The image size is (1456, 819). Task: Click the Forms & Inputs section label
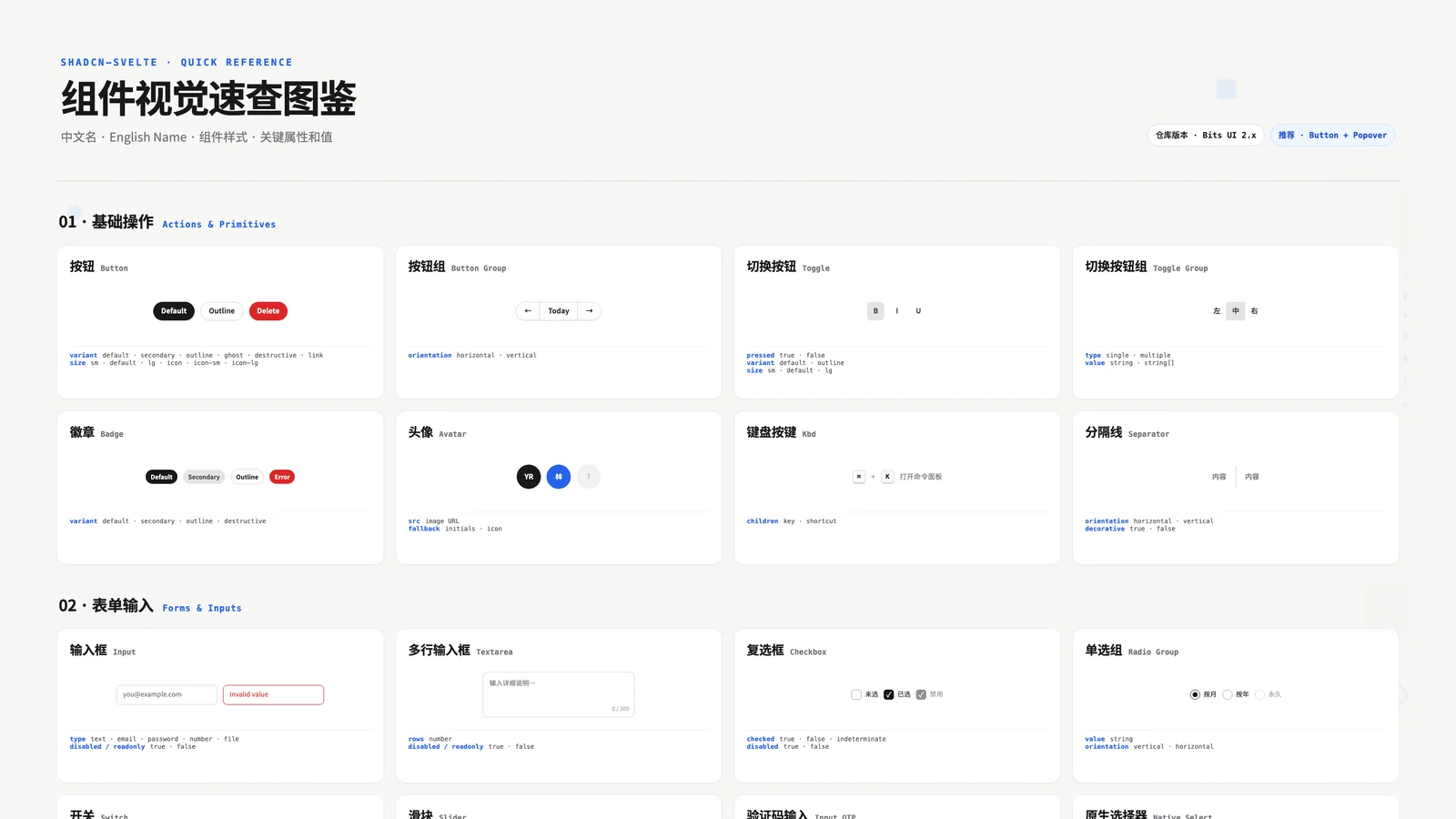point(202,609)
